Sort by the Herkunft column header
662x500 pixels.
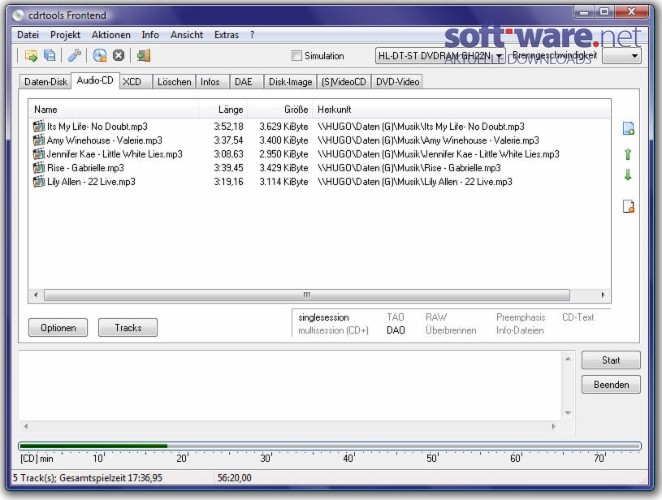point(462,109)
